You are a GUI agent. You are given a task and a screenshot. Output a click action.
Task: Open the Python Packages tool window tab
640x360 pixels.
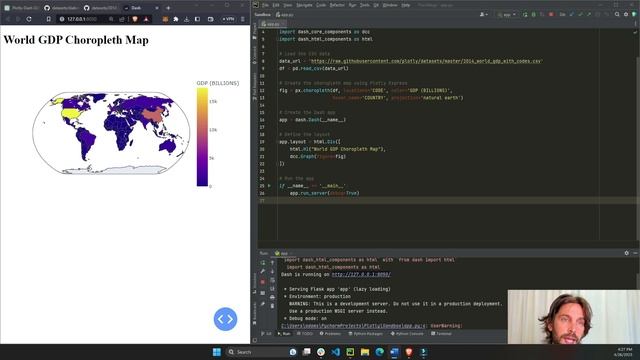[366, 333]
